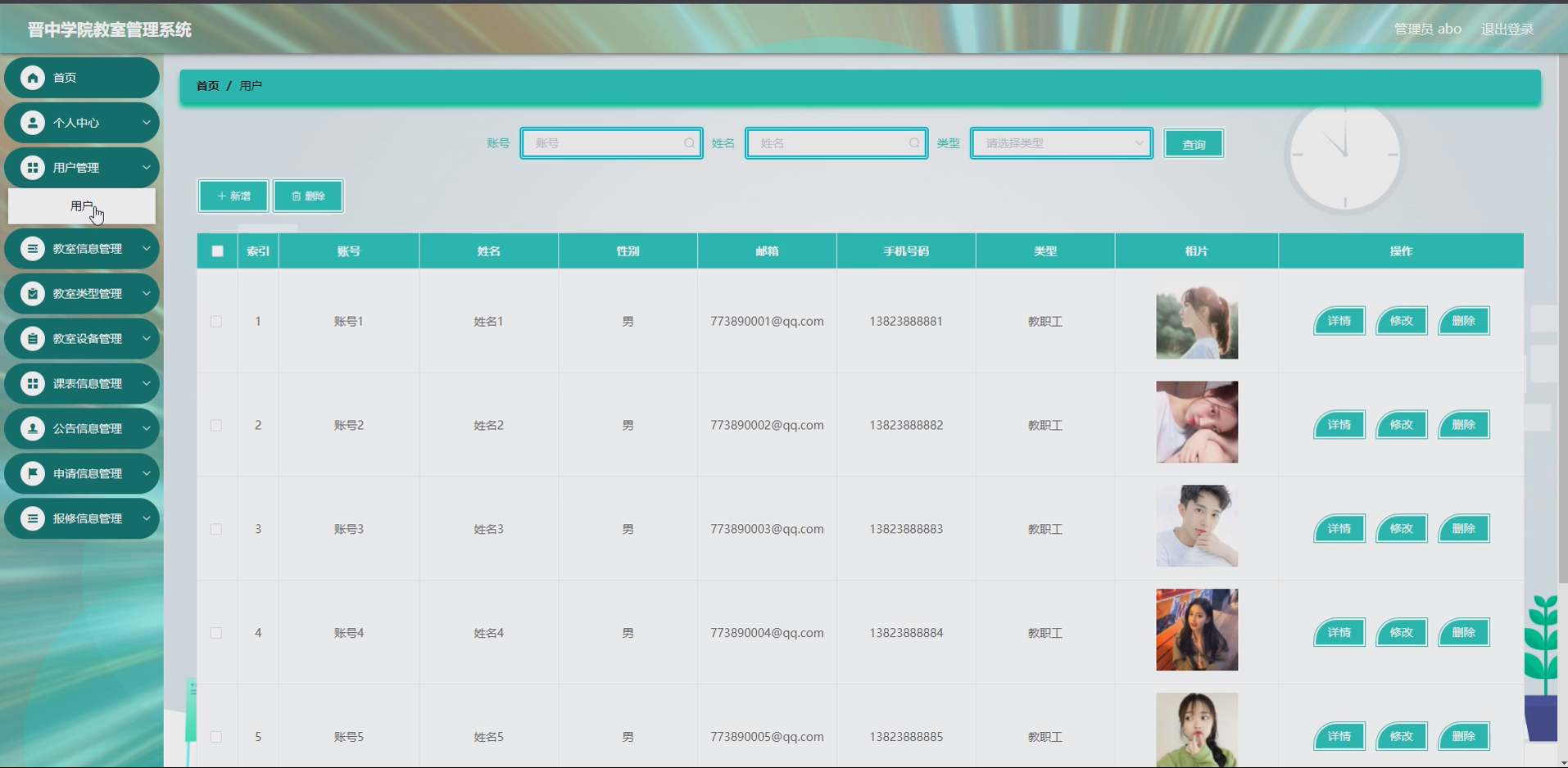This screenshot has width=1568, height=768.
Task: Open 公告信息管理 menu label
Action: pos(88,429)
